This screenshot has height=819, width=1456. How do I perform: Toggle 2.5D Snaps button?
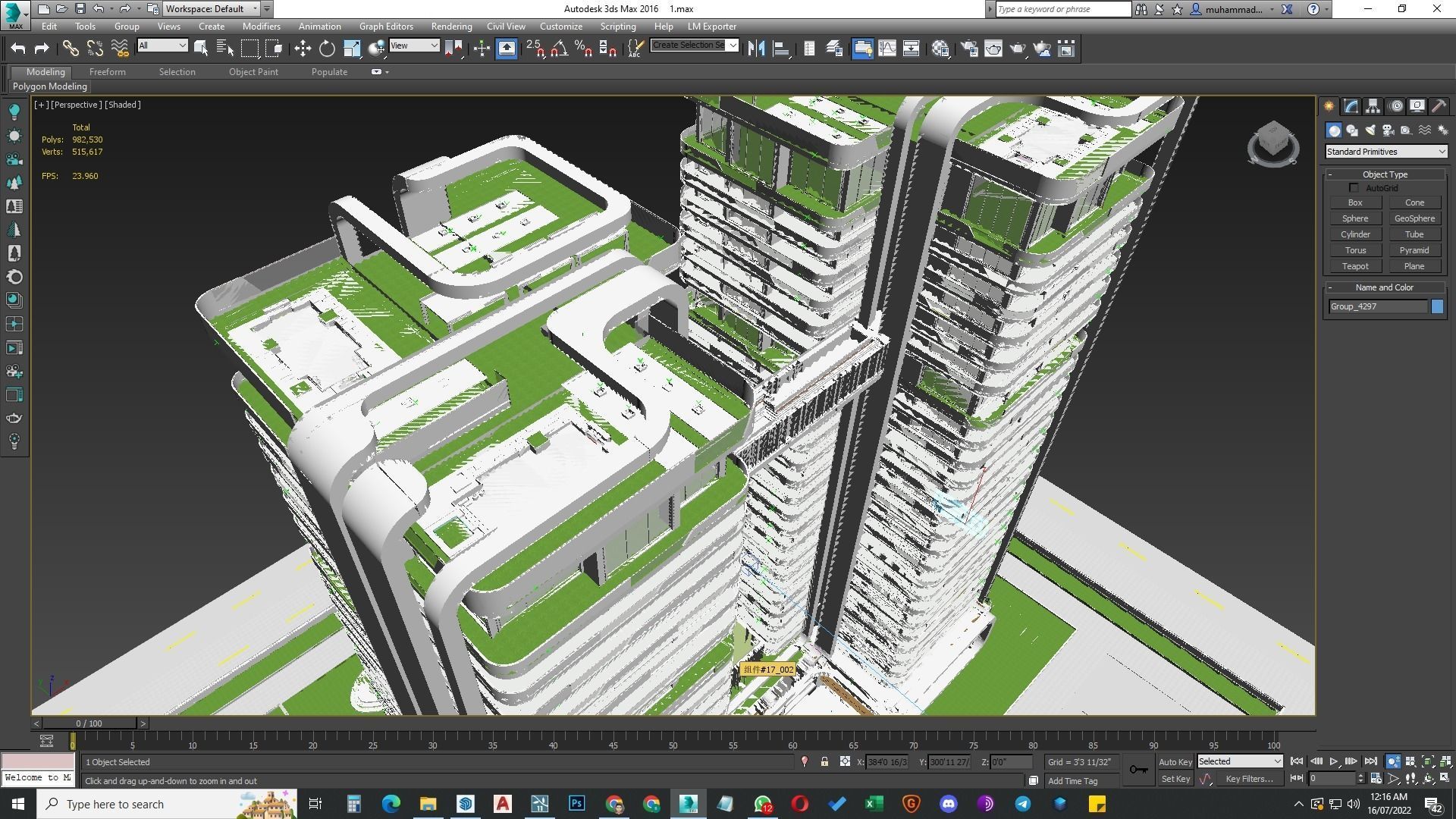(x=535, y=49)
